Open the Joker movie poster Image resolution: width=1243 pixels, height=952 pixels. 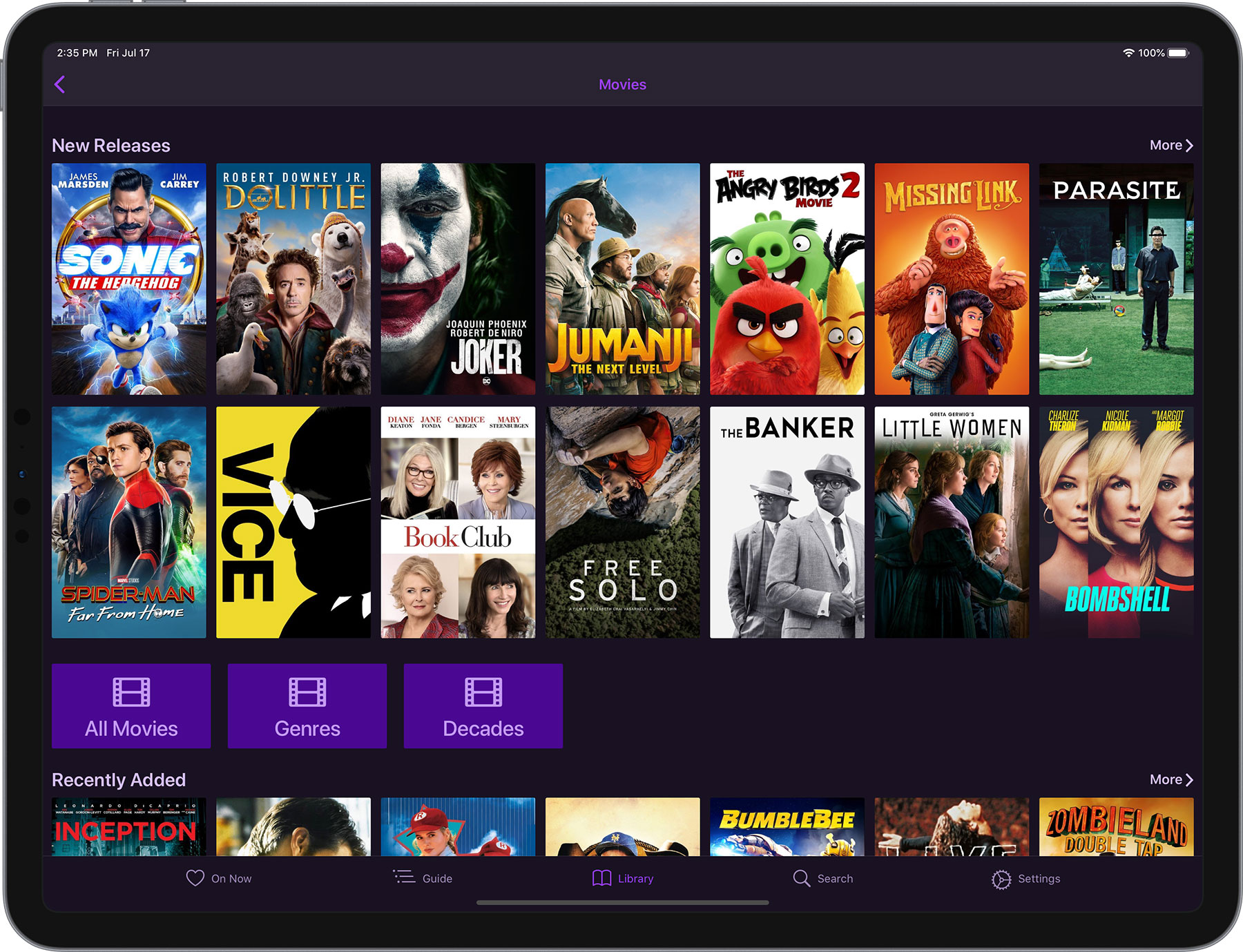(457, 278)
